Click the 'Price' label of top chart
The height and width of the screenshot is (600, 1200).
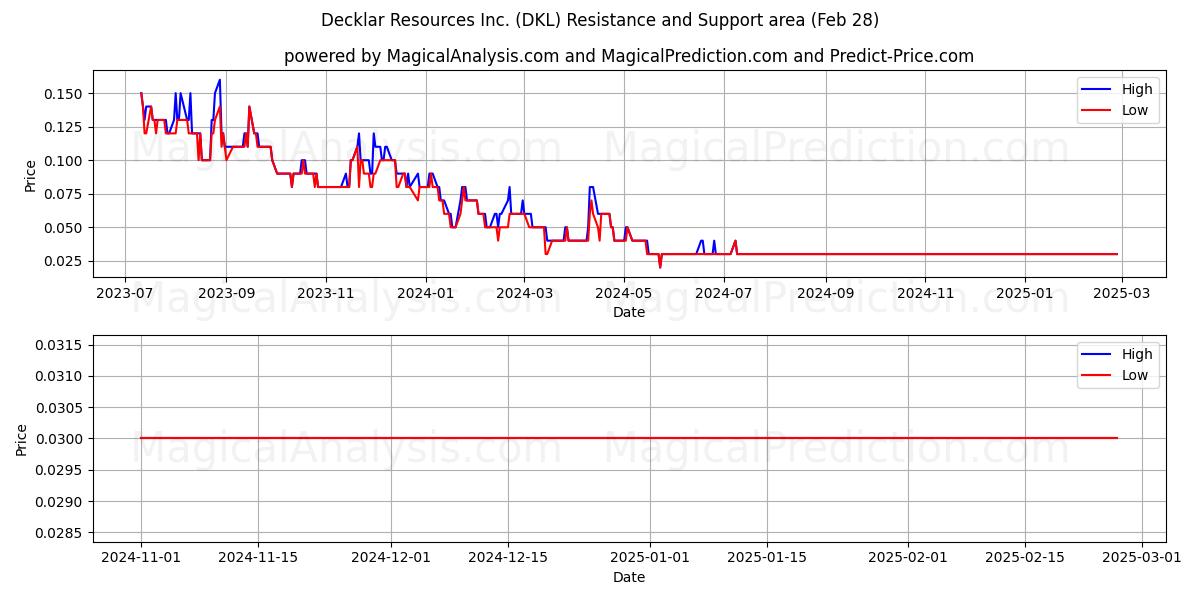(30, 175)
